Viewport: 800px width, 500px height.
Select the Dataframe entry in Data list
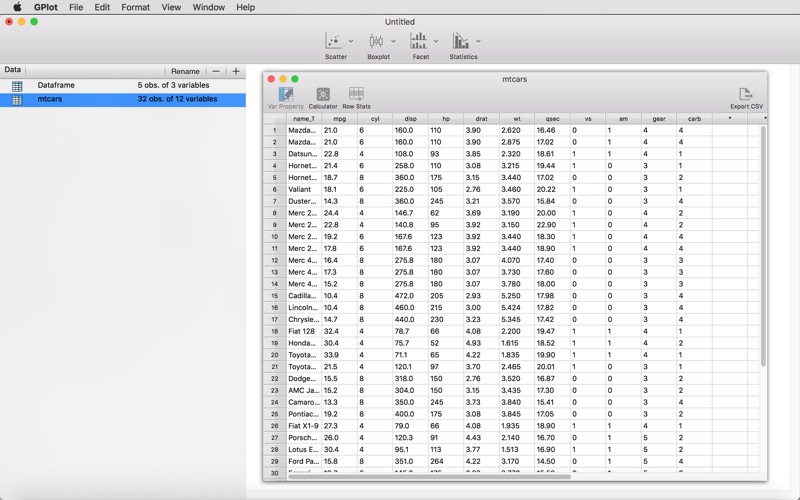123,85
